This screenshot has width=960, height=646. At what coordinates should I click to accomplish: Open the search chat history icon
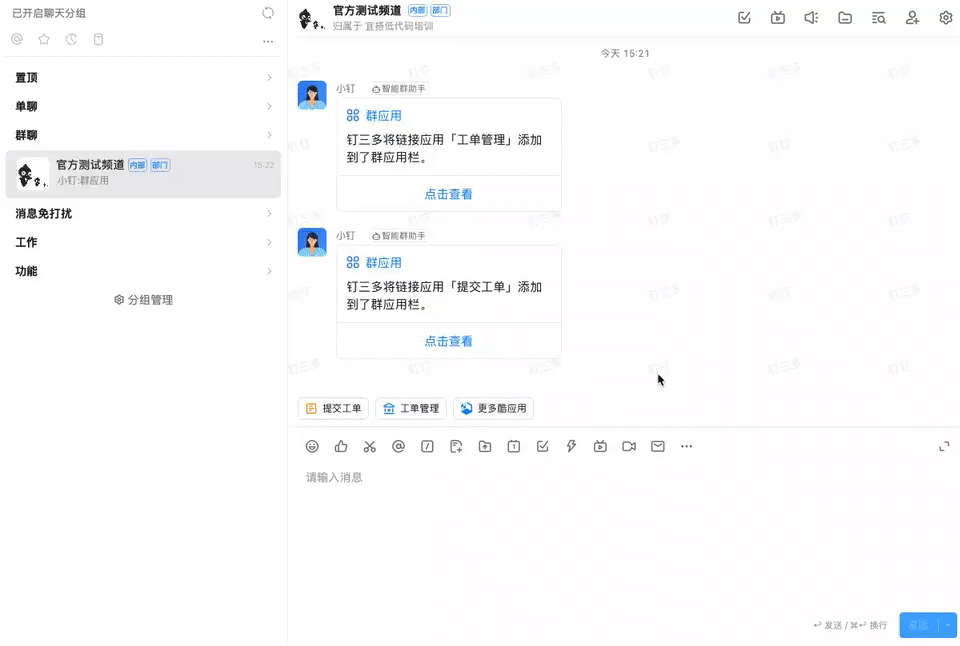(x=879, y=18)
